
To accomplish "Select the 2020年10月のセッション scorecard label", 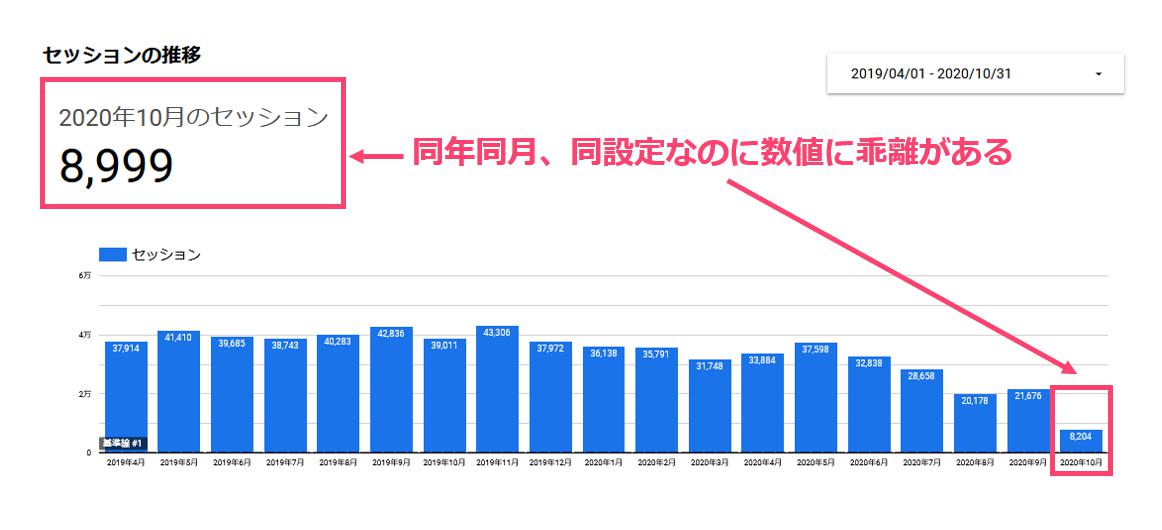I will click(193, 118).
